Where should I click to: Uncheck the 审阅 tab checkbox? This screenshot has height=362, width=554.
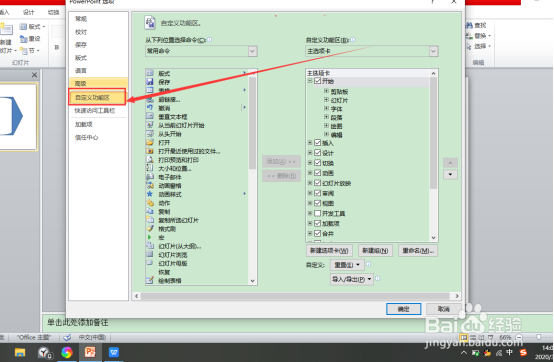pyautogui.click(x=317, y=193)
